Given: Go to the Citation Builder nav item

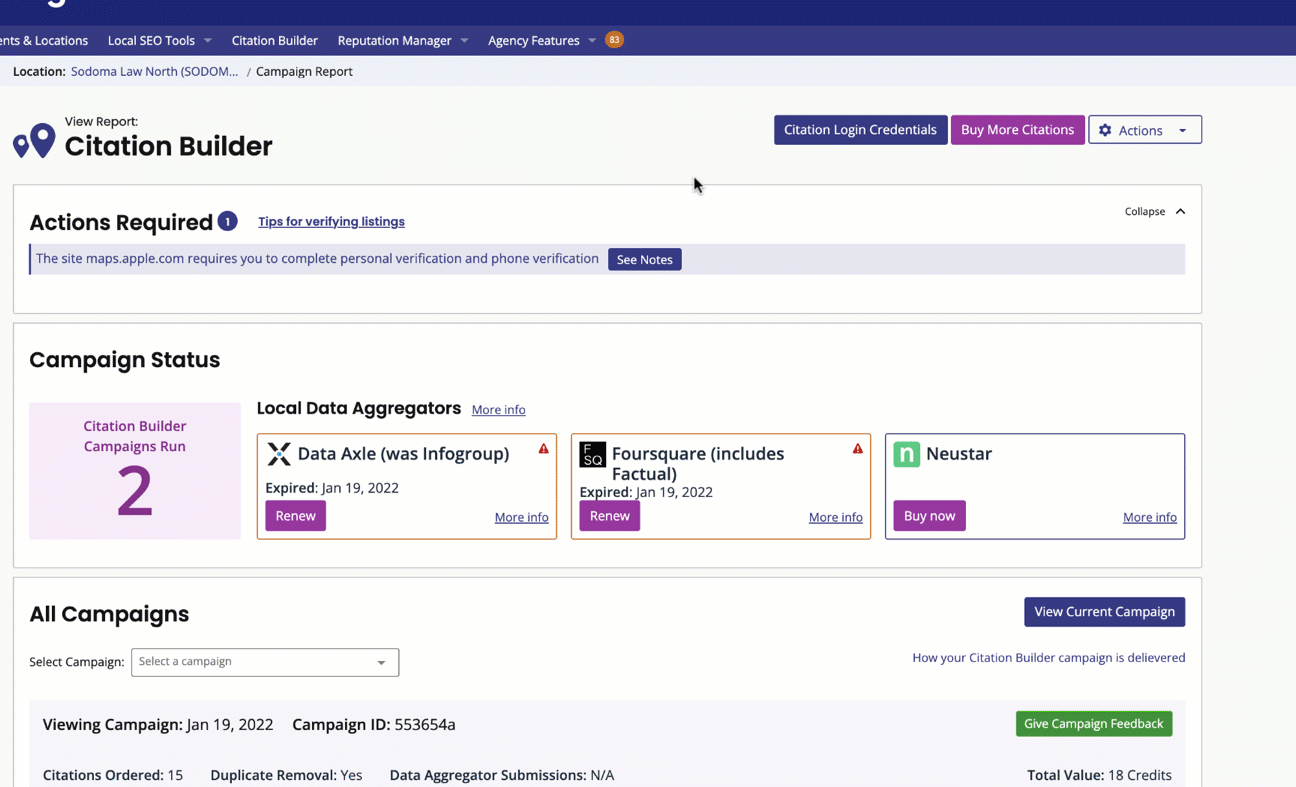Looking at the screenshot, I should 274,41.
